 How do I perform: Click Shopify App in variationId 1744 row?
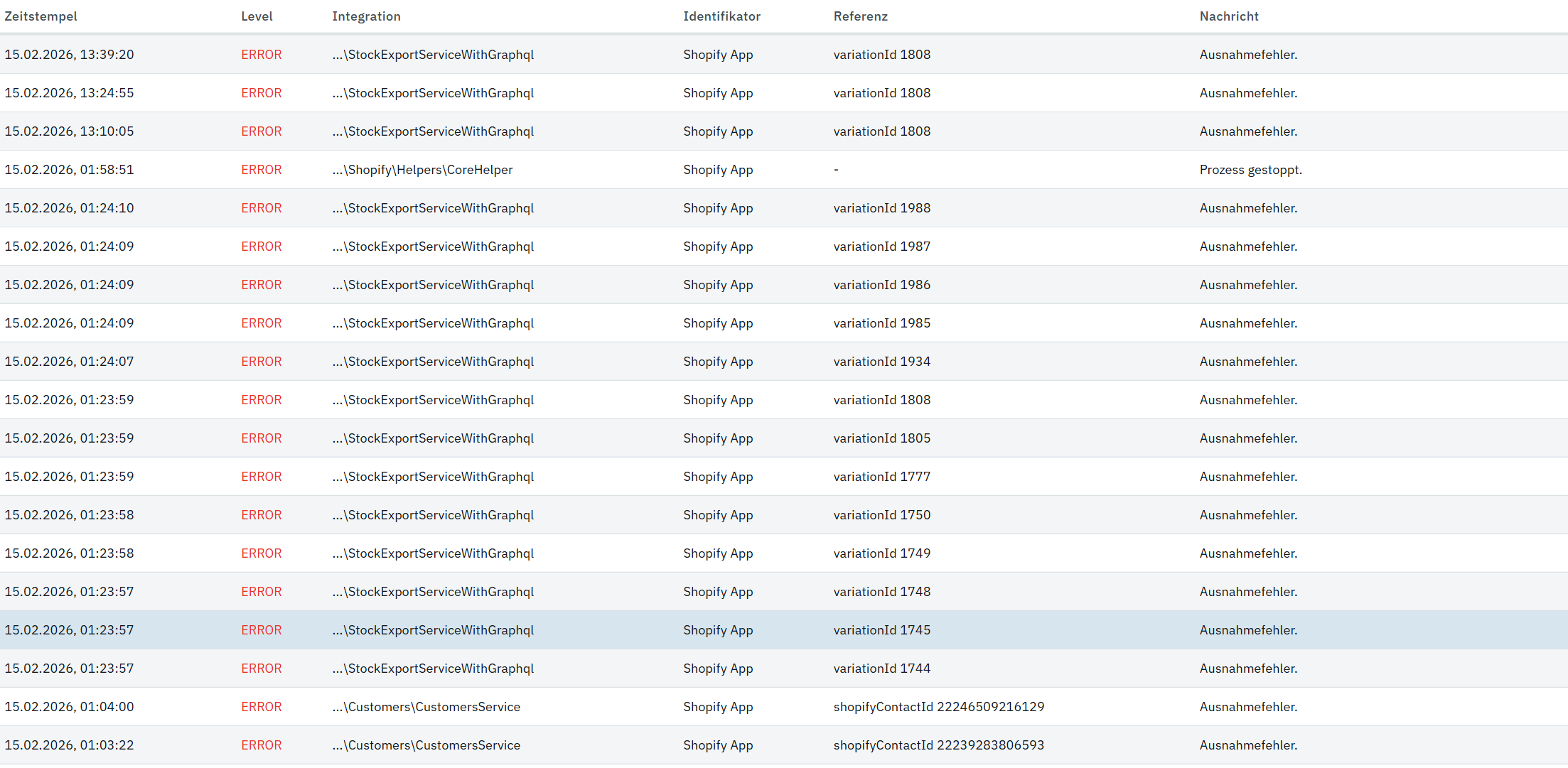tap(718, 669)
